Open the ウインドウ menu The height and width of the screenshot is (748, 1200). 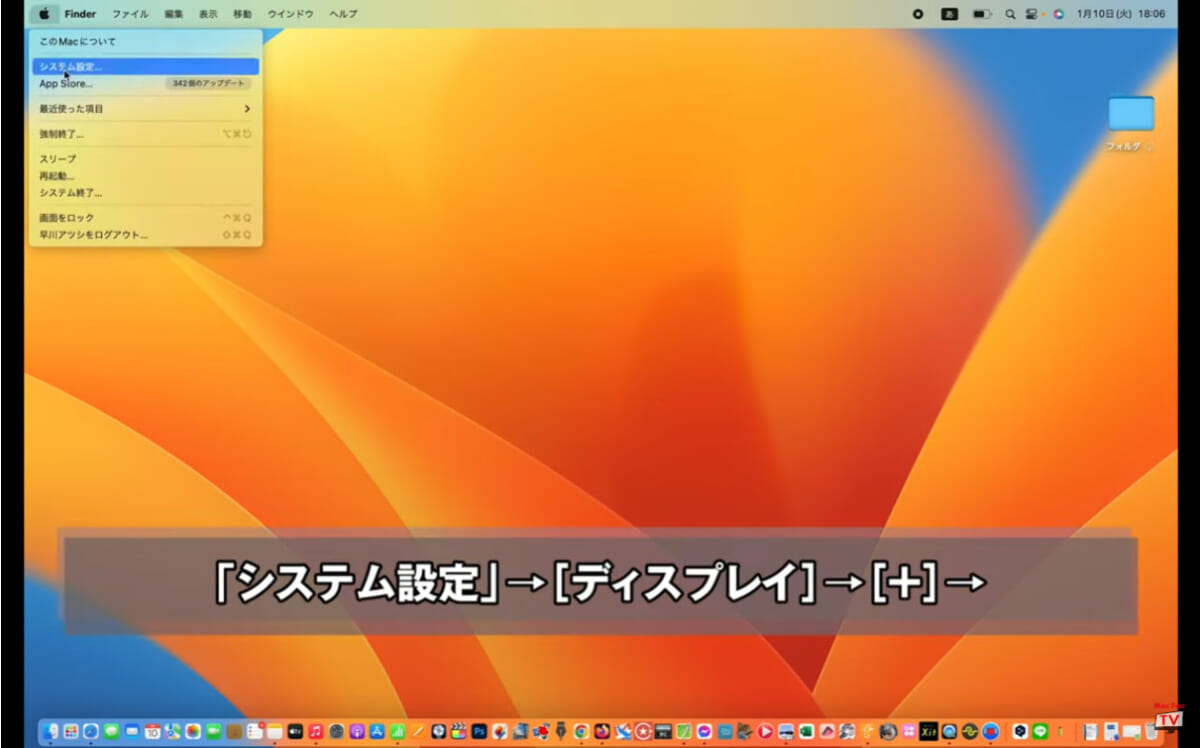pos(290,14)
